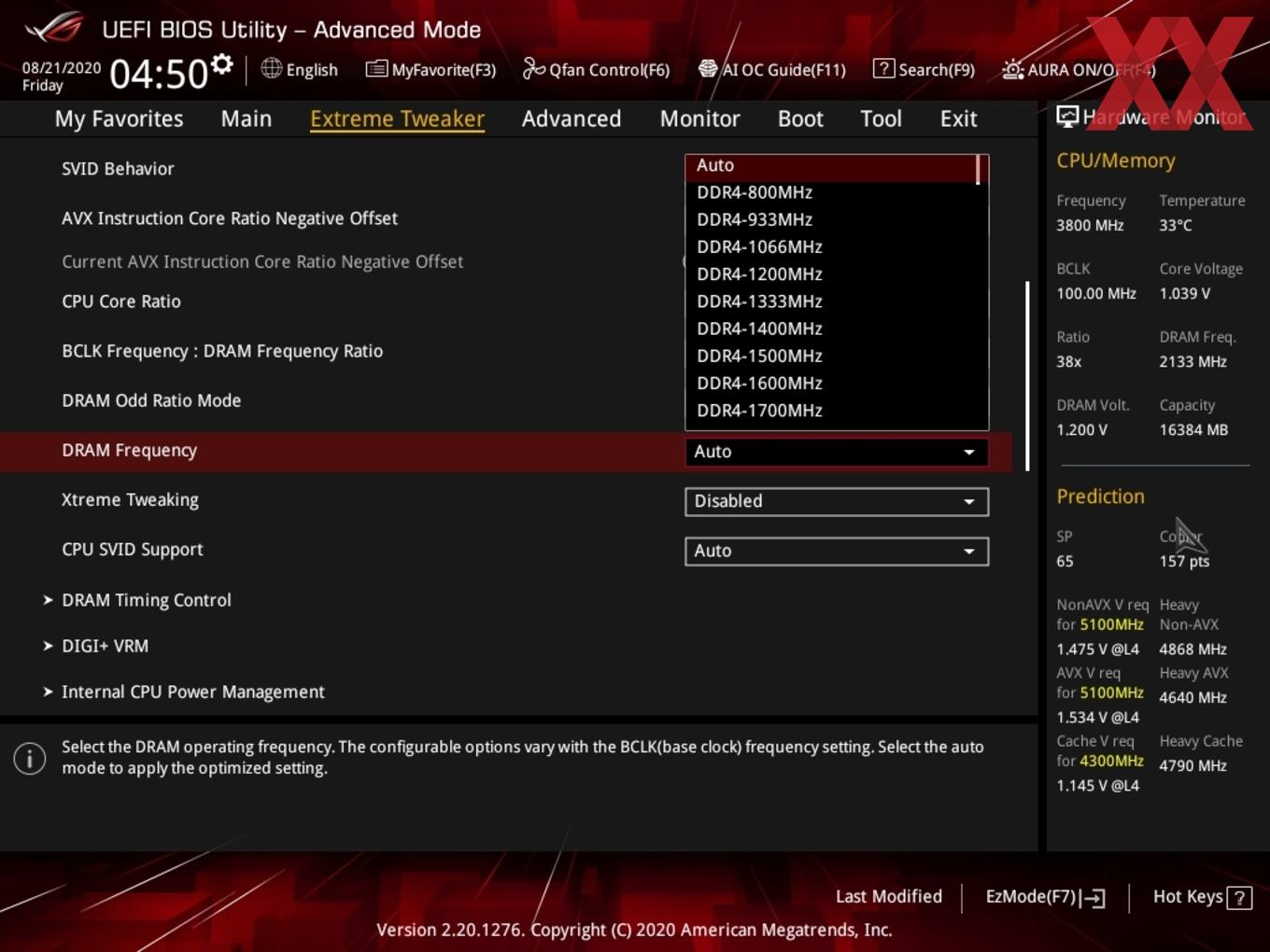
Task: Open Qfan Control(F6)
Action: click(x=596, y=69)
